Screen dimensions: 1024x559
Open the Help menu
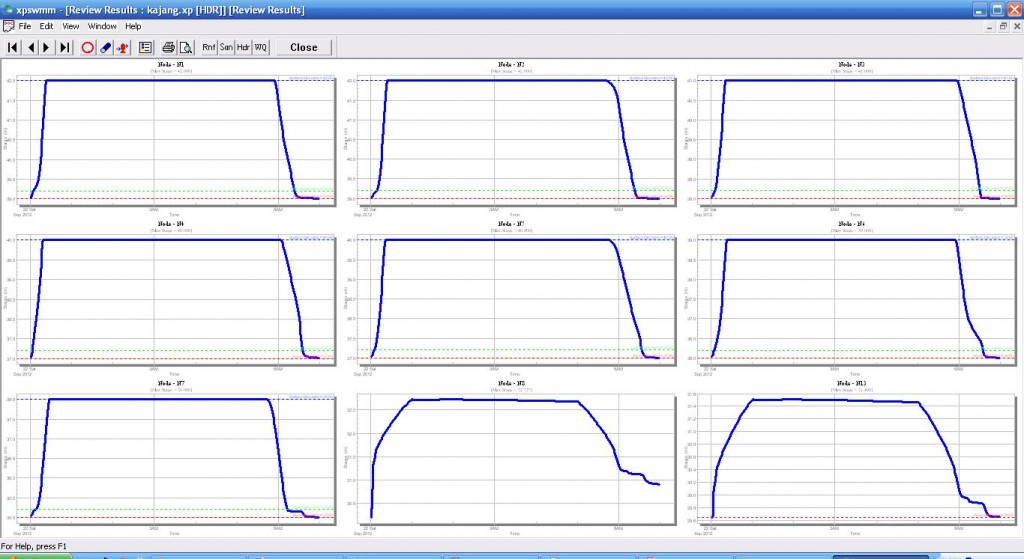pos(133,25)
